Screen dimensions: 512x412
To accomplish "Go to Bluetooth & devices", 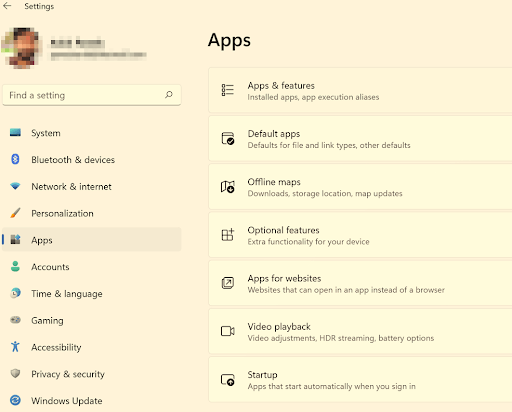I will tap(92, 159).
